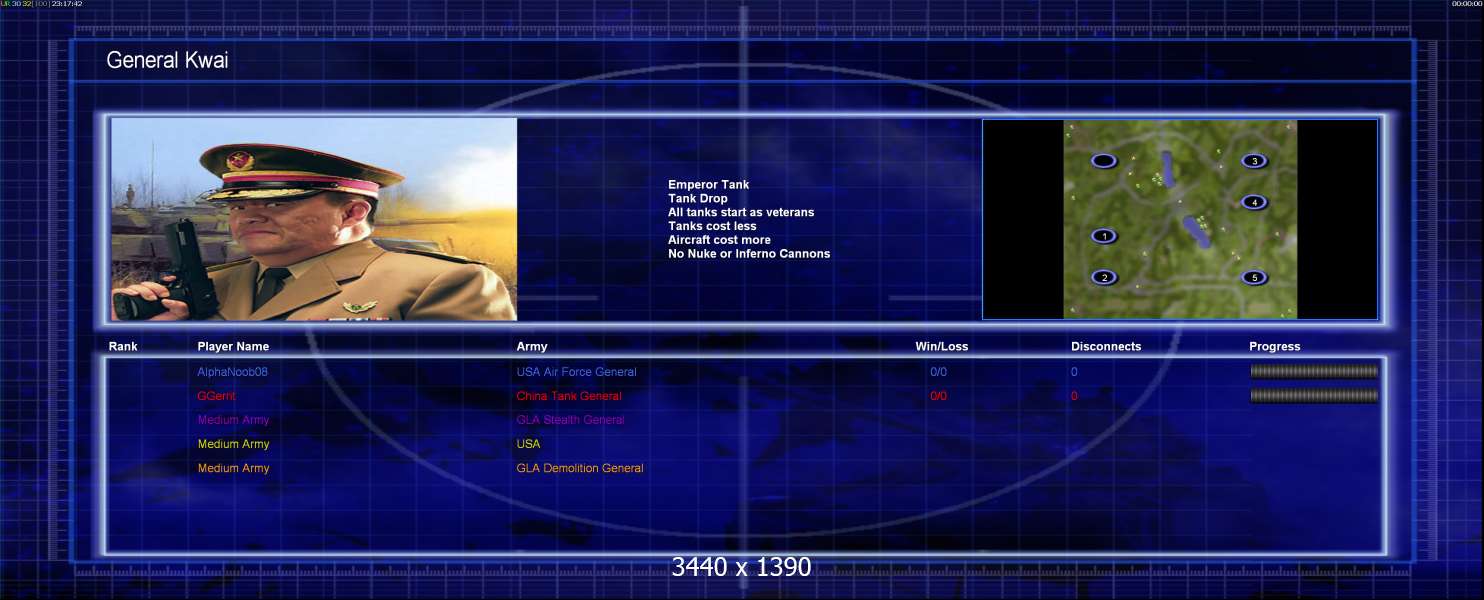Click the Disconnects column header
Viewport: 1484px width, 600px height.
pos(1105,347)
